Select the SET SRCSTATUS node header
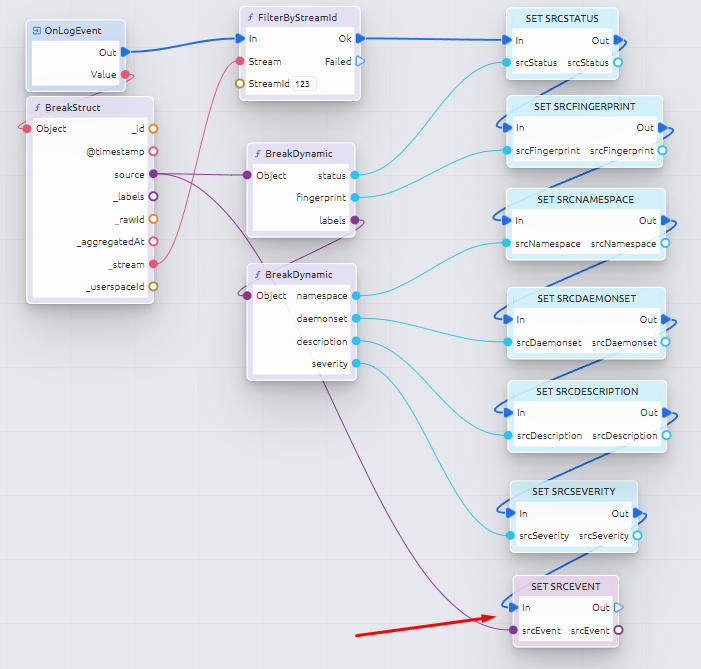Image resolution: width=701 pixels, height=669 pixels. [x=562, y=19]
